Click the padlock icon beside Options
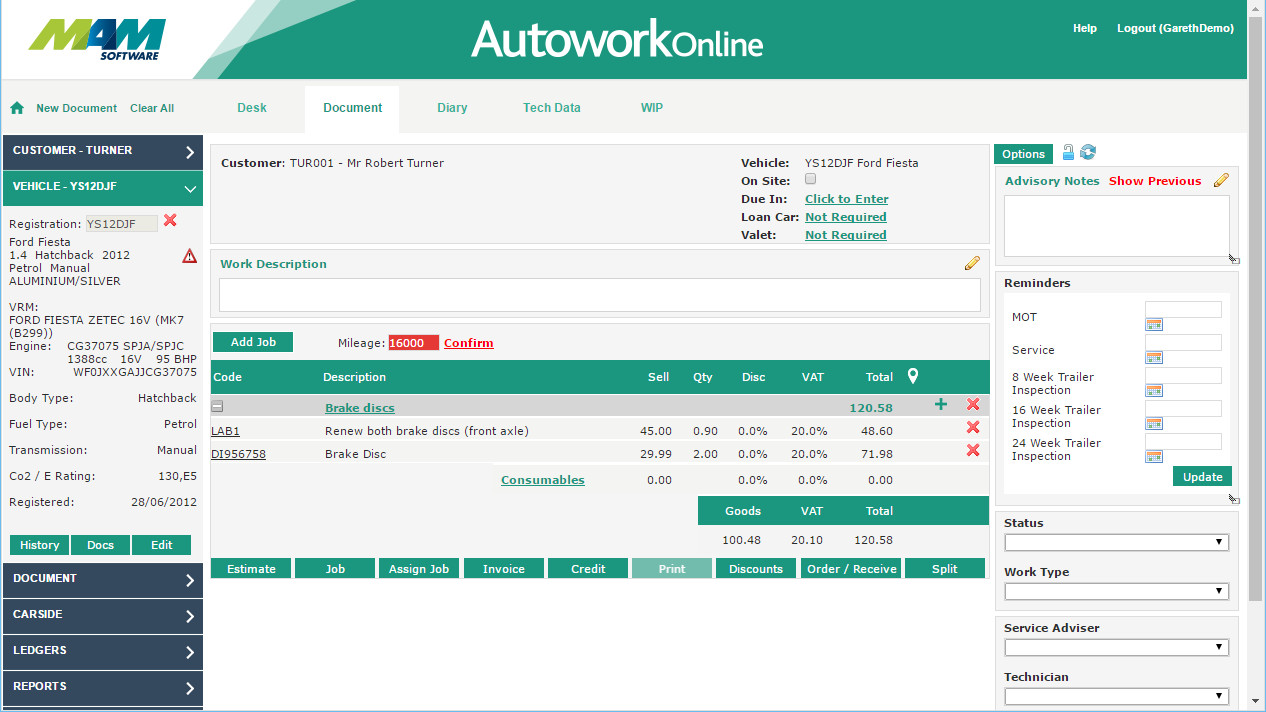The image size is (1266, 712). coord(1068,152)
